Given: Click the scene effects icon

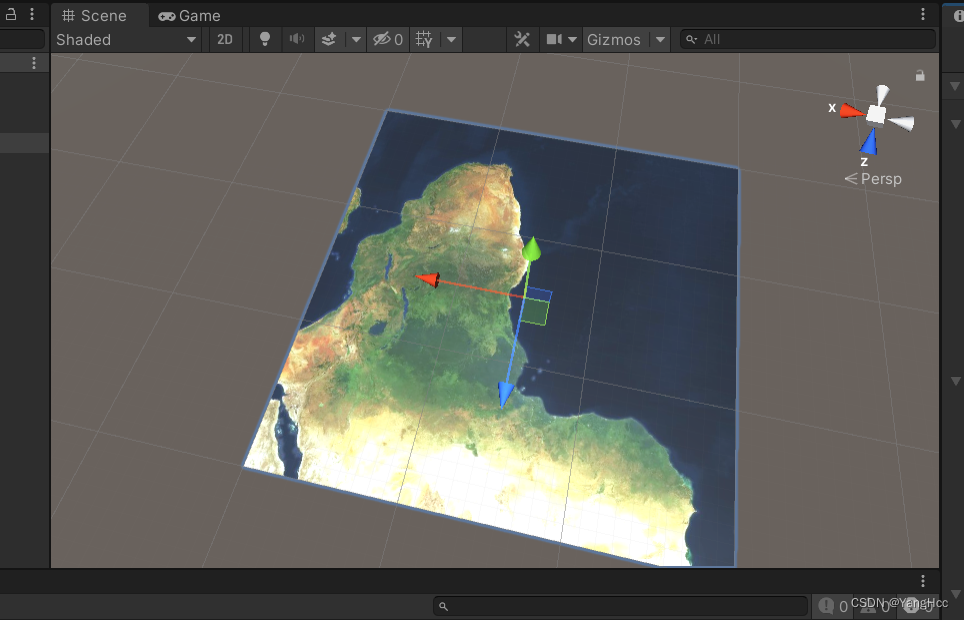Looking at the screenshot, I should pyautogui.click(x=328, y=39).
